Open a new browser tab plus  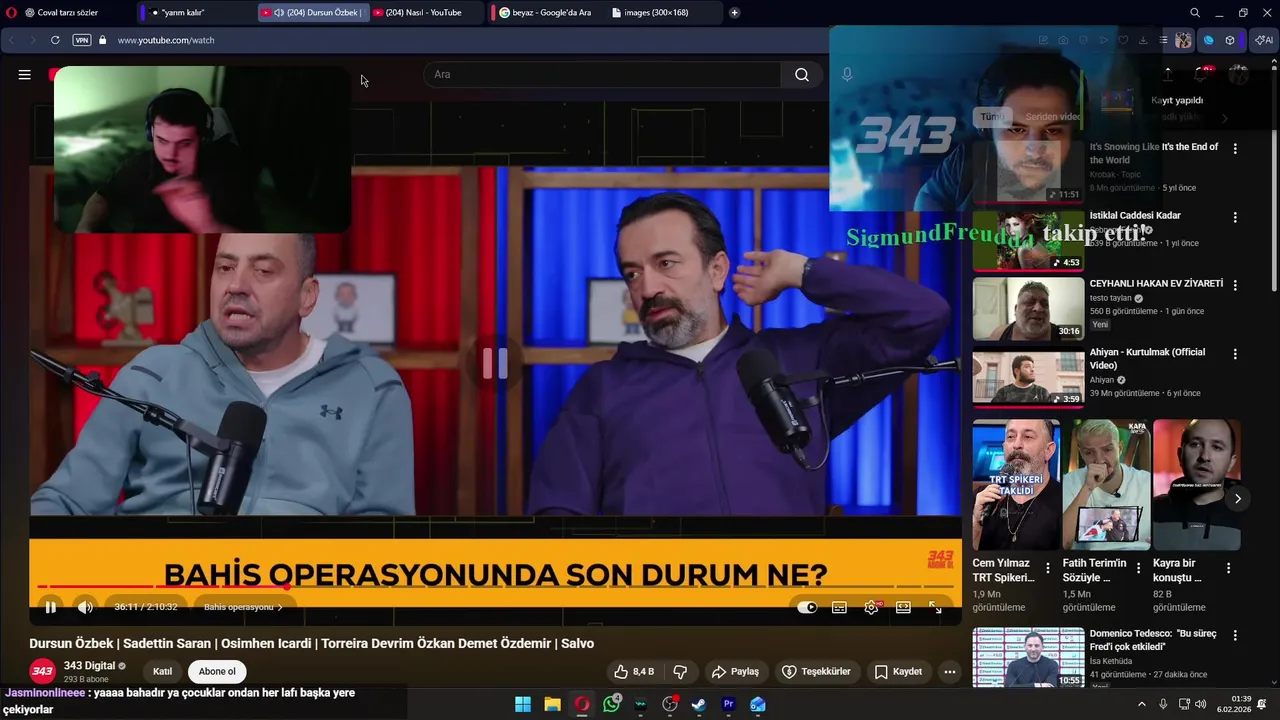735,13
